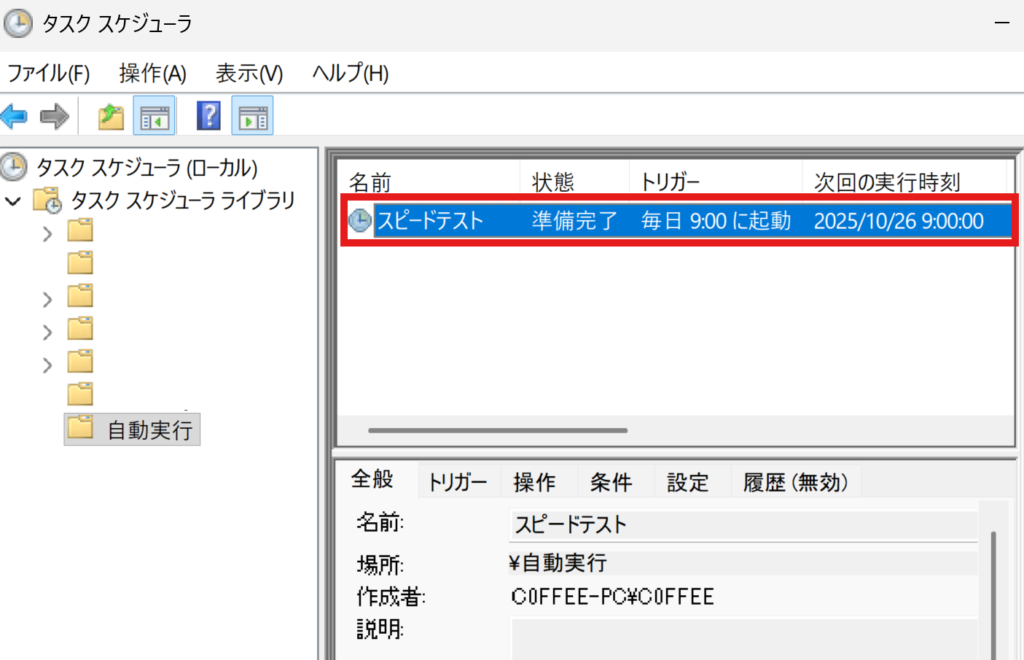Image resolution: width=1024 pixels, height=660 pixels.
Task: Switch to the 条件 tab
Action: coord(610,483)
